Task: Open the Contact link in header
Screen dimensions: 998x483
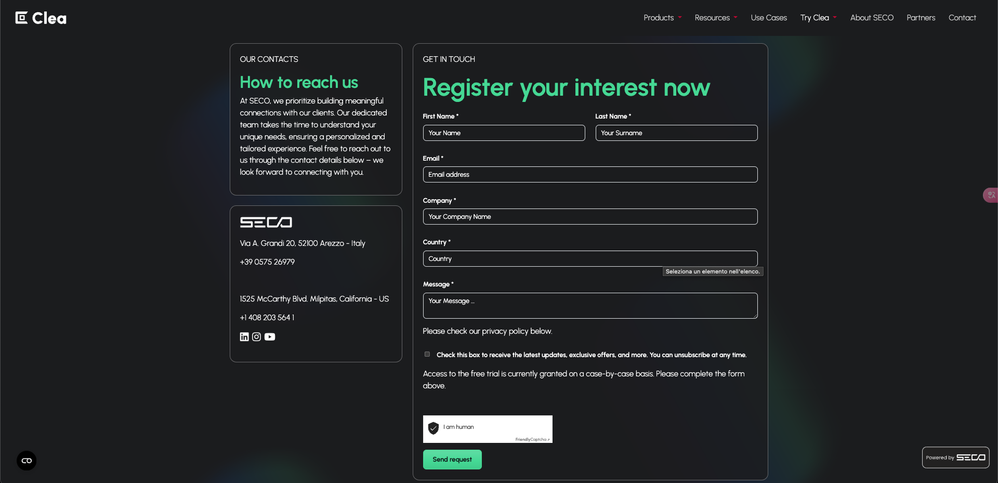Action: (962, 18)
